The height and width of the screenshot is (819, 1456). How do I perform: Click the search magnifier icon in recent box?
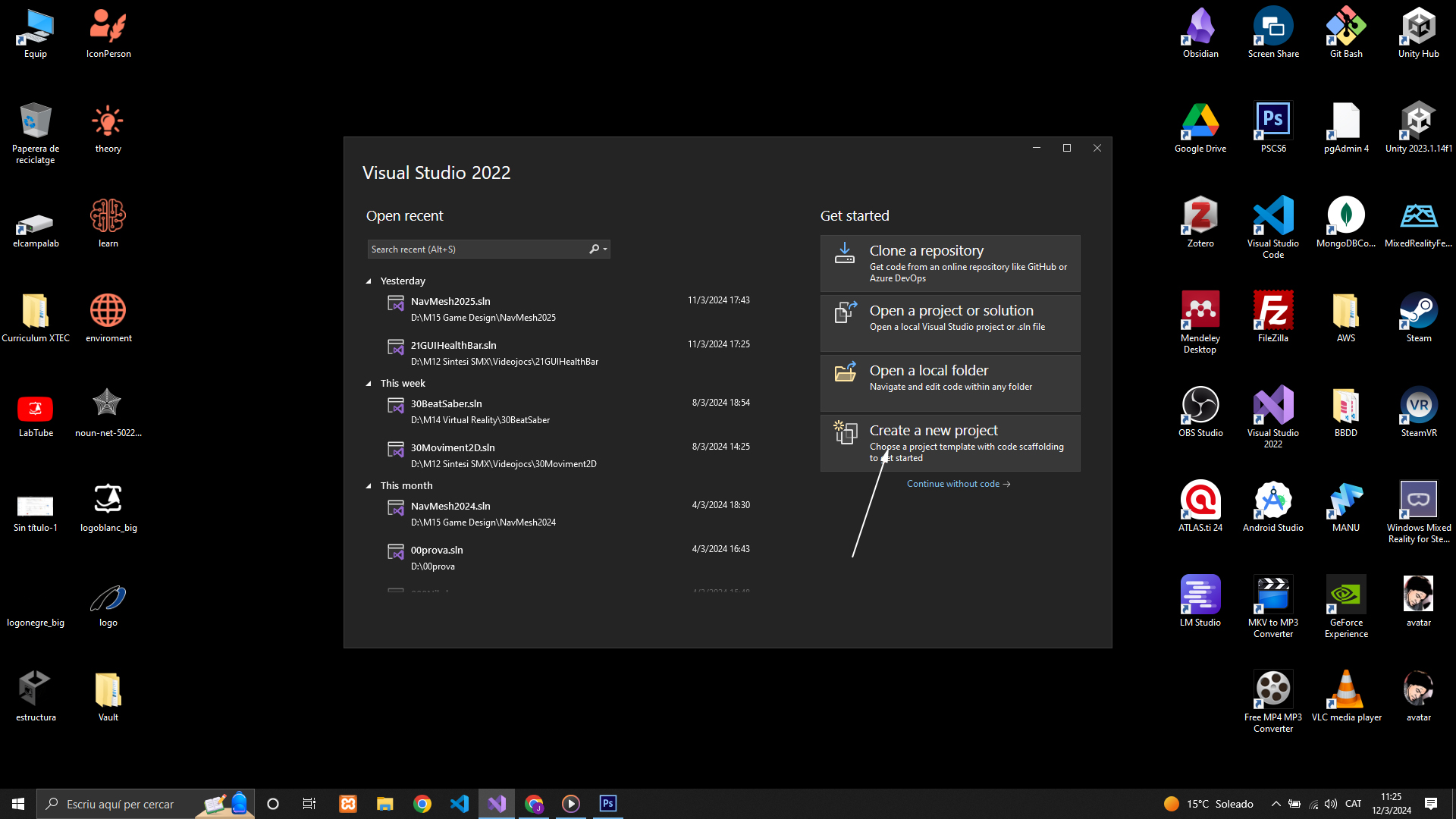pyautogui.click(x=594, y=249)
